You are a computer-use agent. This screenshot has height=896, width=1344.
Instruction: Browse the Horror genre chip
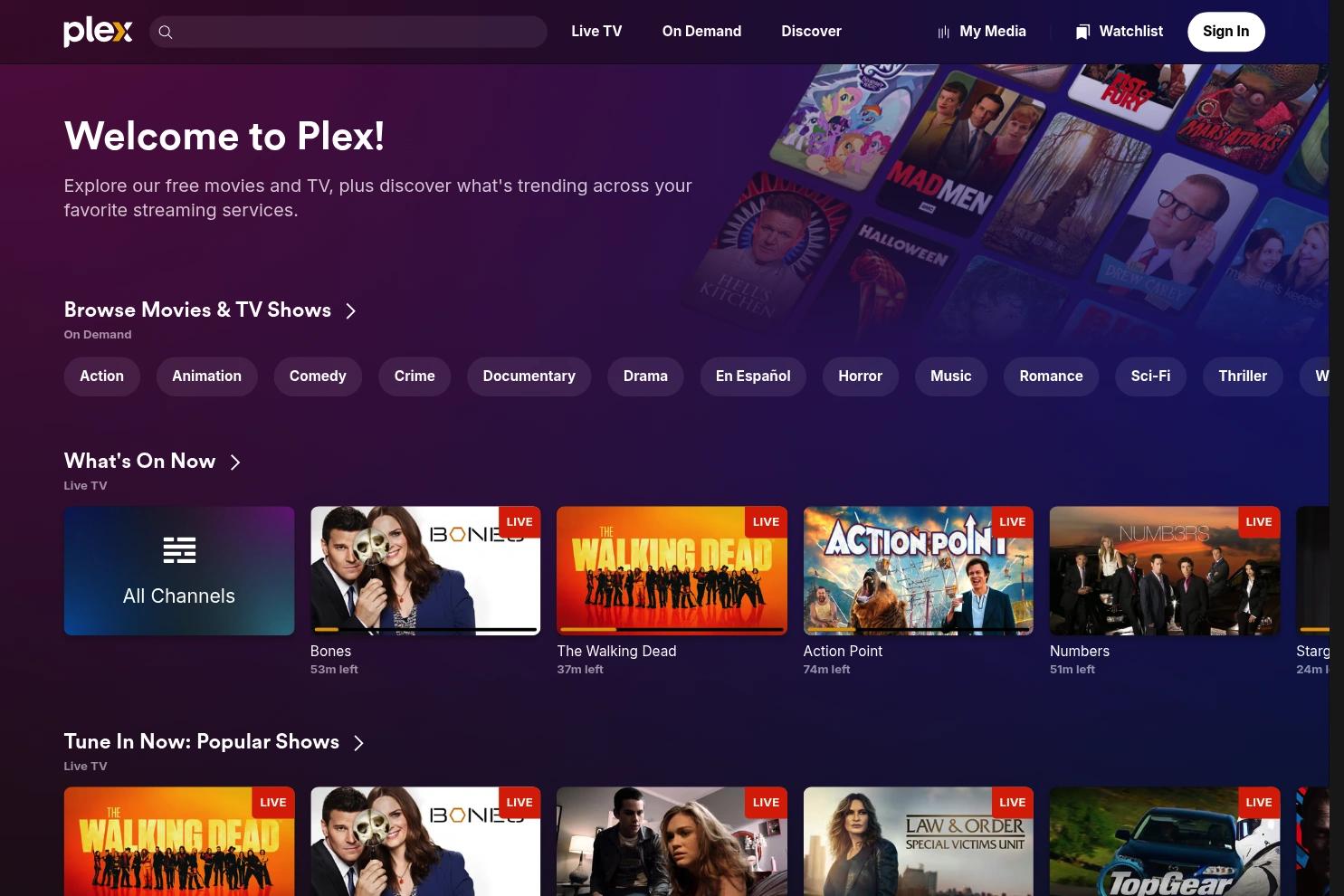861,377
